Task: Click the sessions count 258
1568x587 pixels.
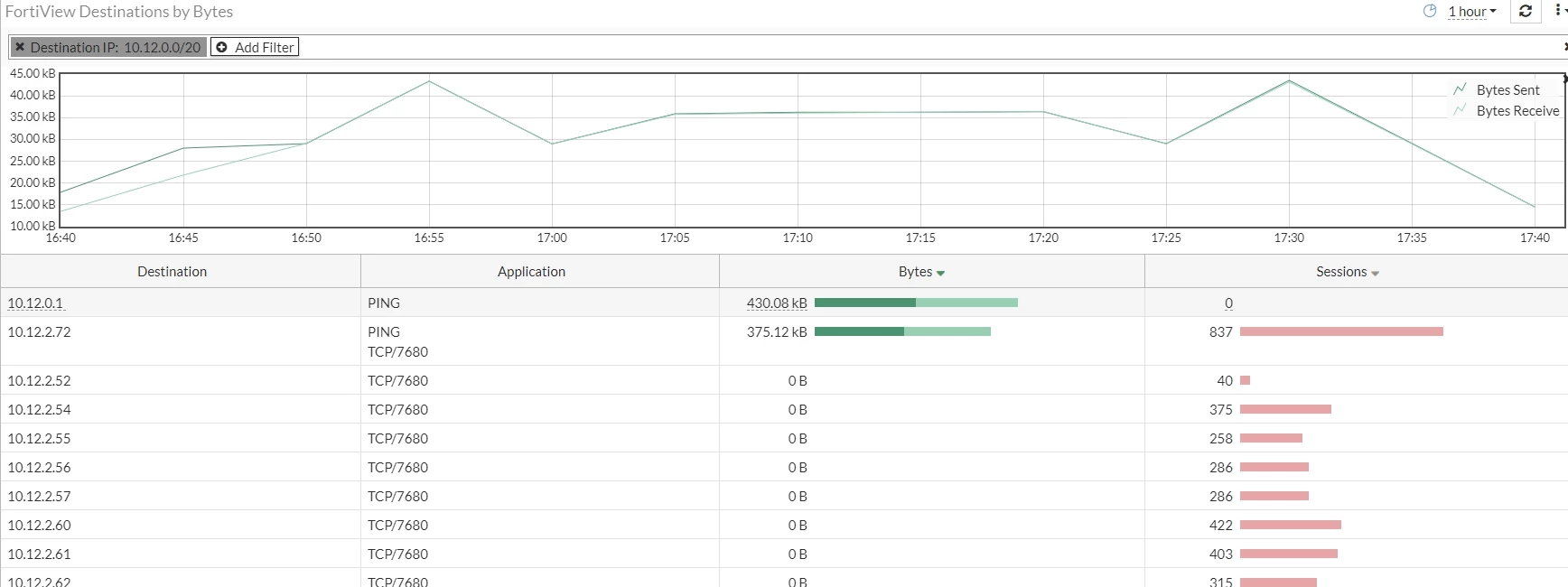Action: coord(1221,439)
